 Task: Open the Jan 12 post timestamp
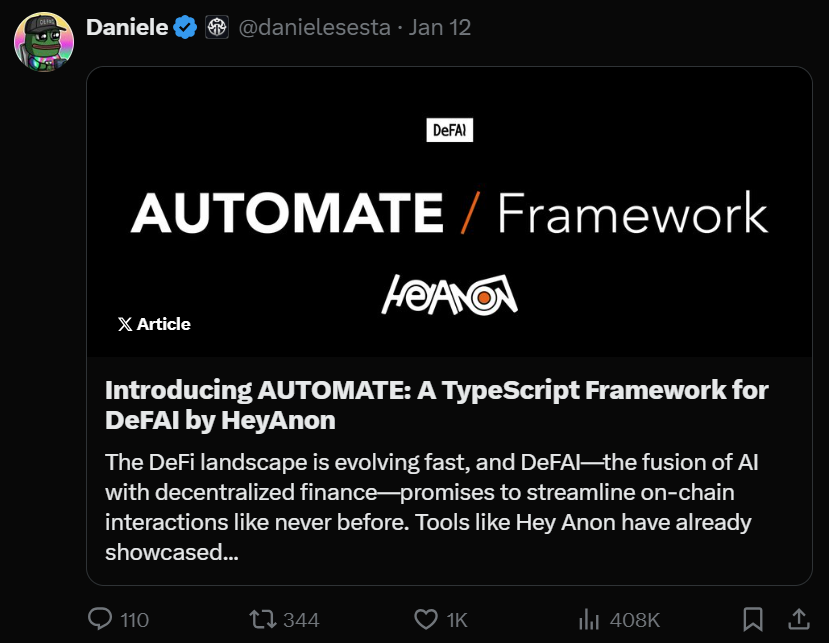pos(439,27)
